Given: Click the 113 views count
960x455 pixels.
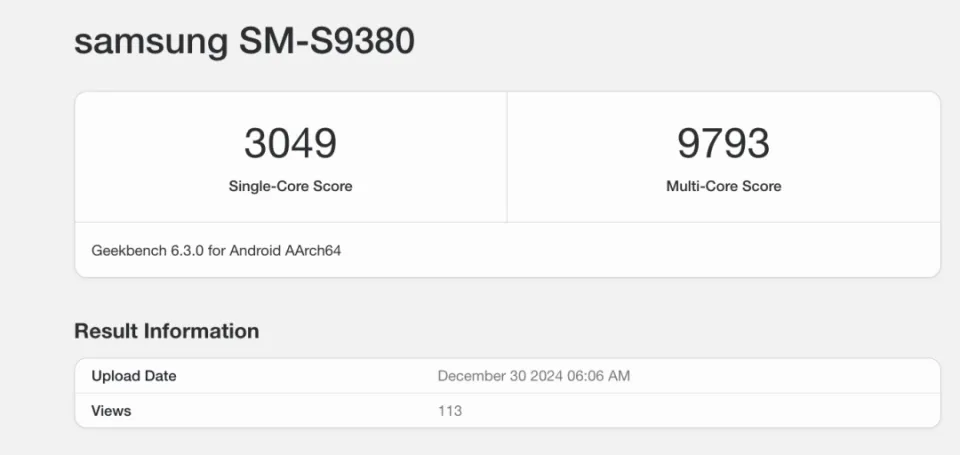Looking at the screenshot, I should (x=450, y=410).
